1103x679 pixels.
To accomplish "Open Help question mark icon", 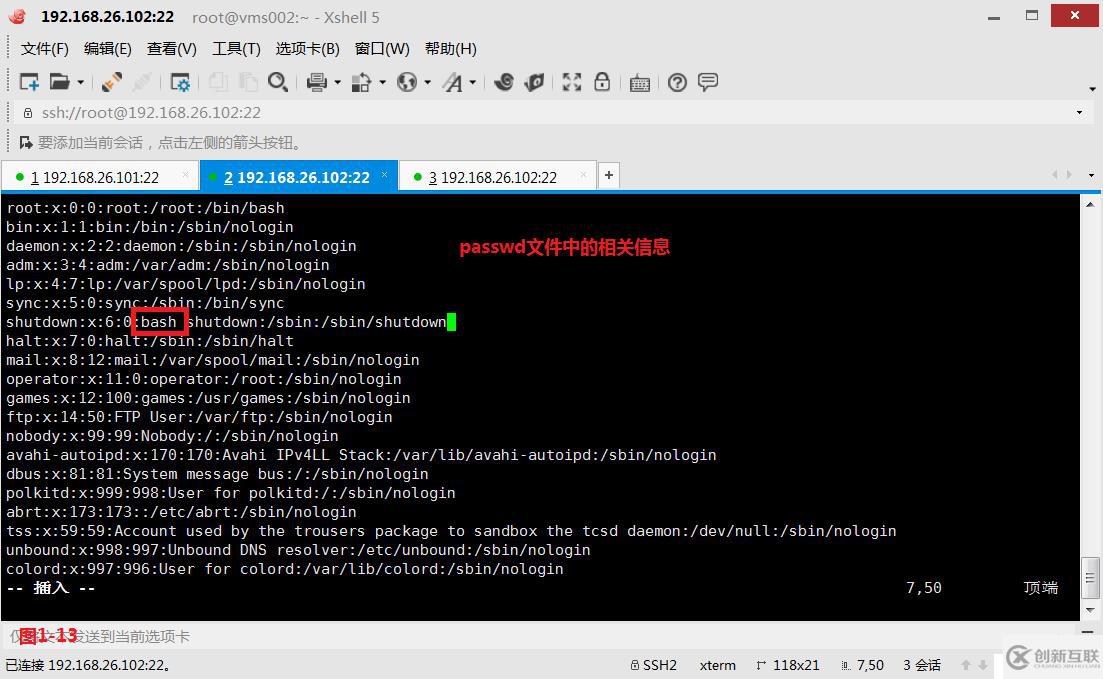I will (677, 82).
